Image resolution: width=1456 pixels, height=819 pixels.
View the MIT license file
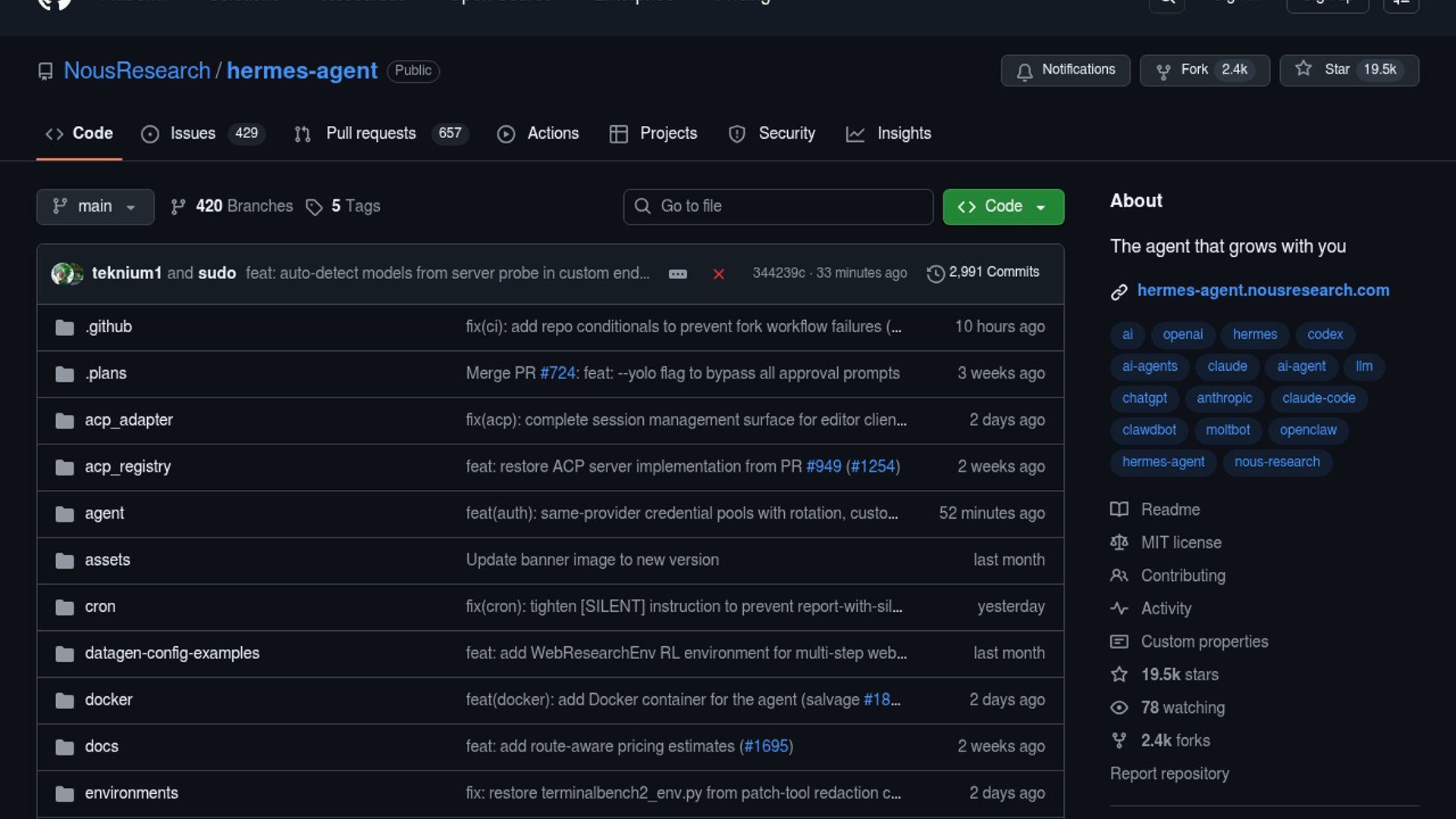point(1181,543)
